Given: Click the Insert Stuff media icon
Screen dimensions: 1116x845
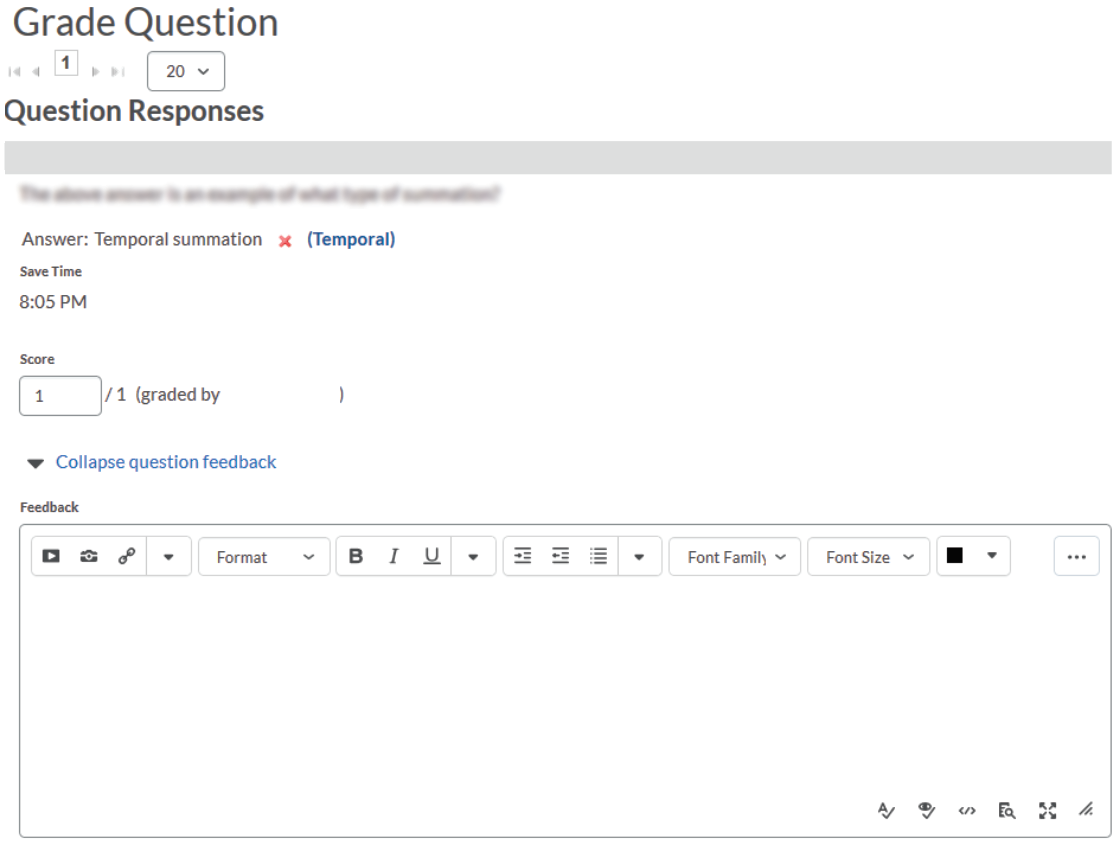Looking at the screenshot, I should pos(51,556).
